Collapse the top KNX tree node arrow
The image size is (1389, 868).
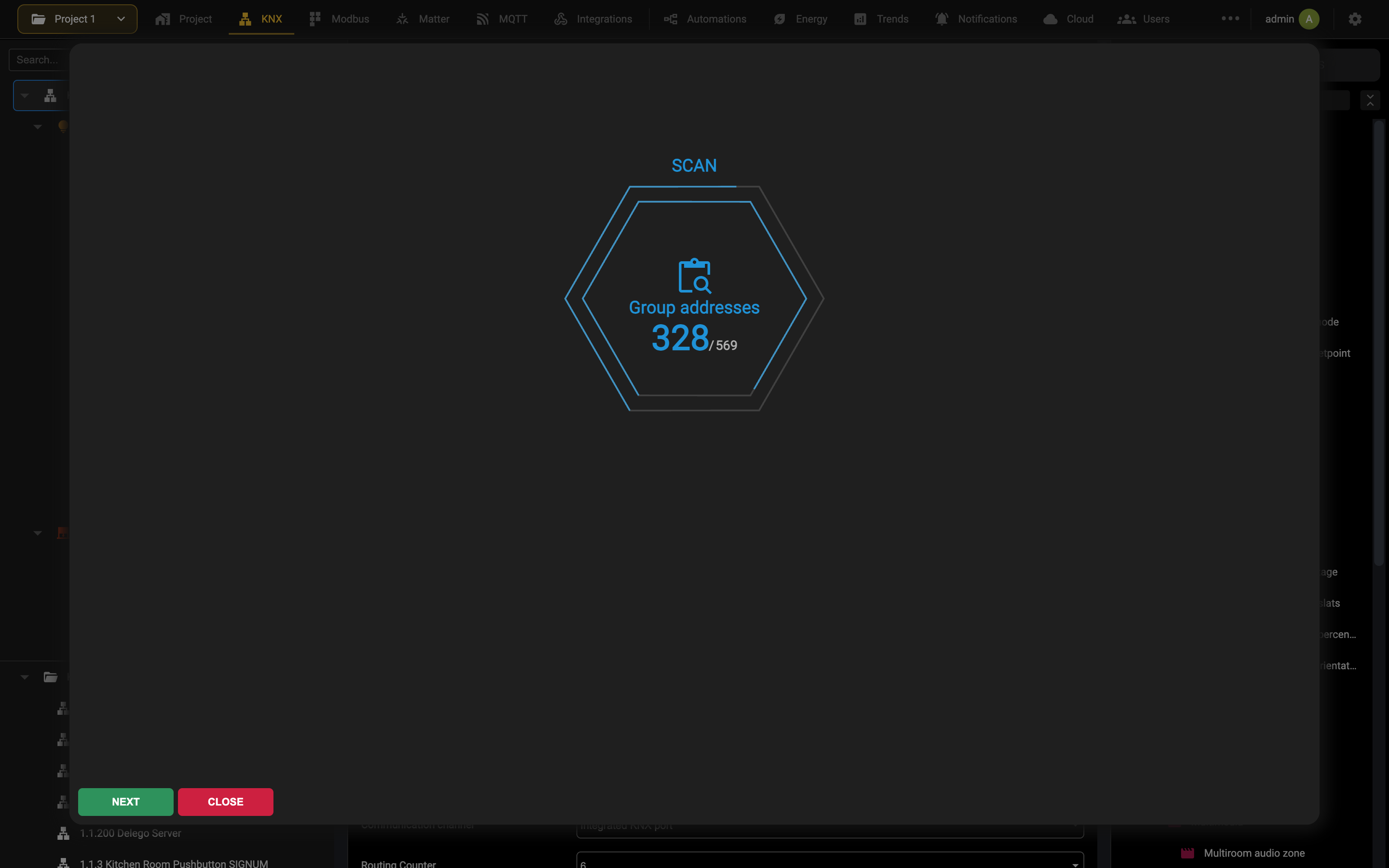25,96
